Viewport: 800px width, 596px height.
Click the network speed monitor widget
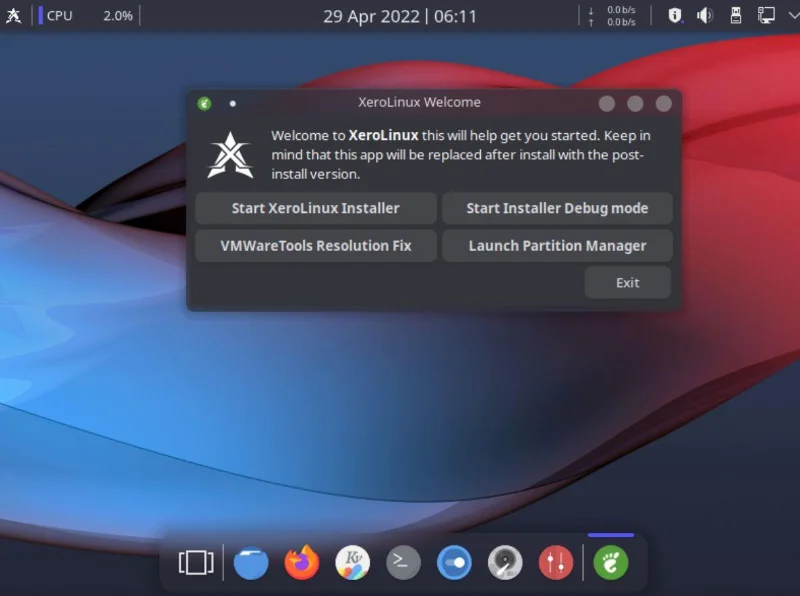click(x=612, y=16)
